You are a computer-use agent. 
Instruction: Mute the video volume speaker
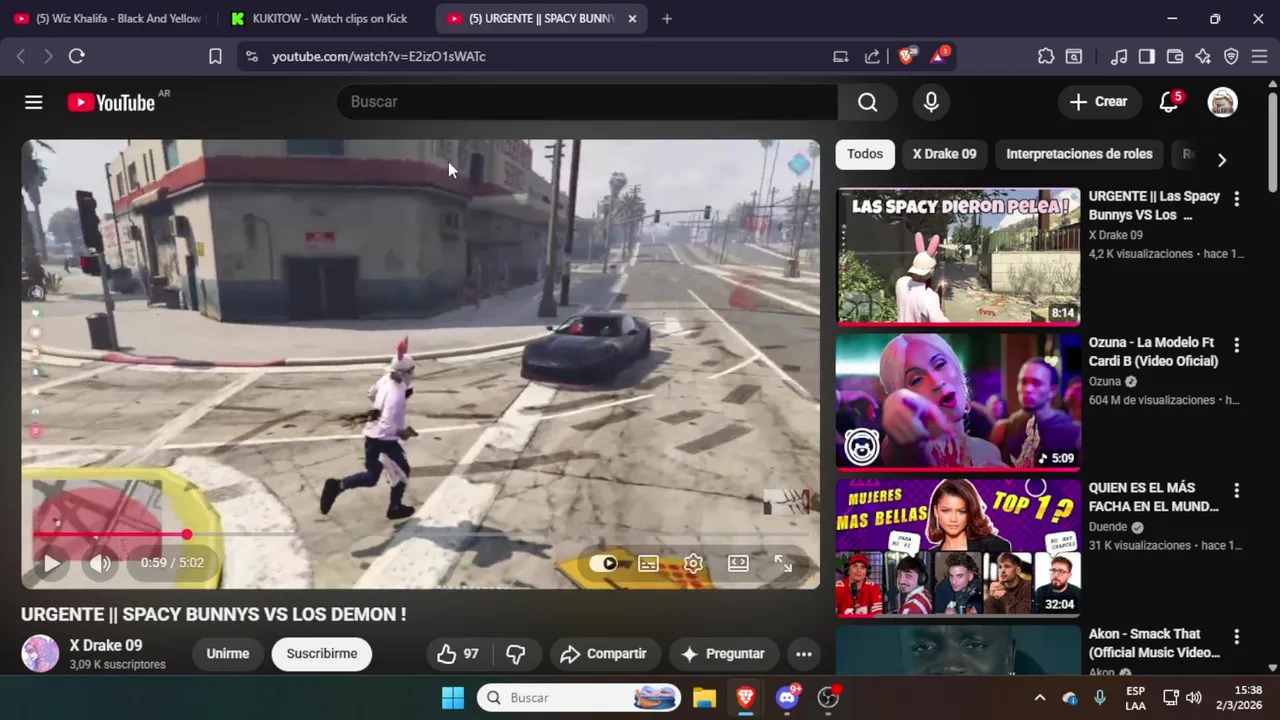coord(100,563)
